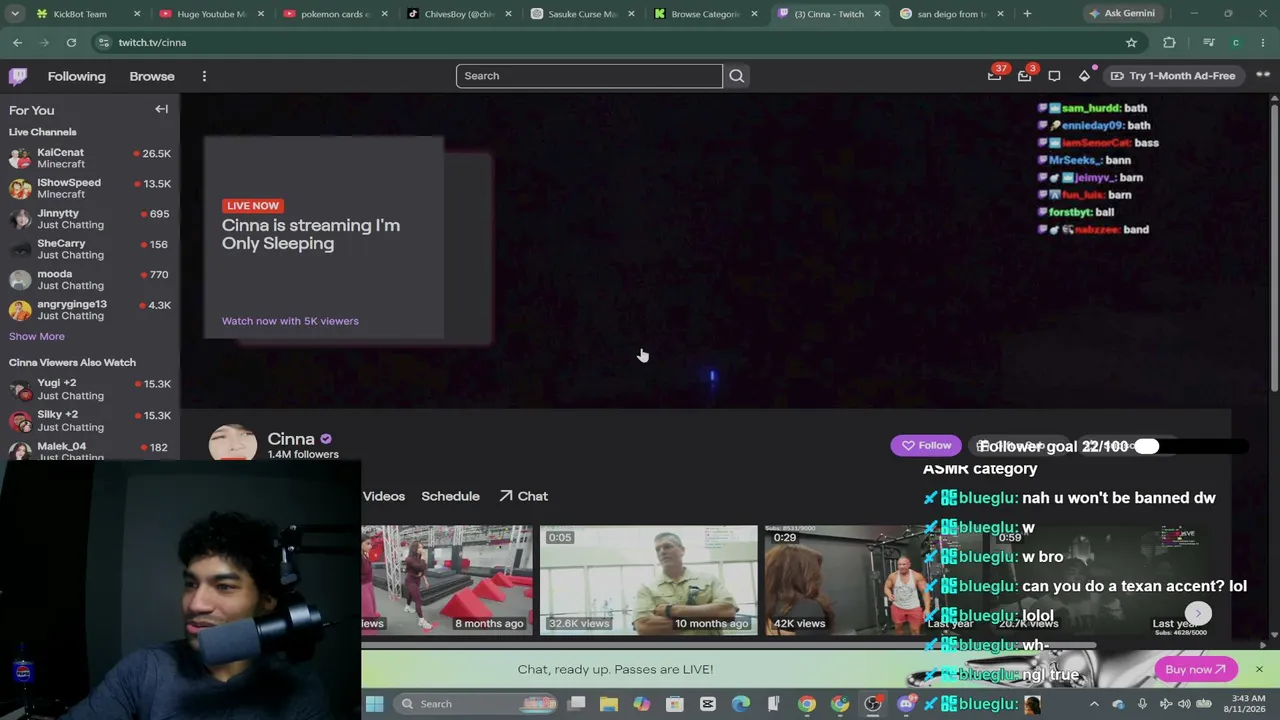Collapse the For You sidebar

click(x=161, y=109)
